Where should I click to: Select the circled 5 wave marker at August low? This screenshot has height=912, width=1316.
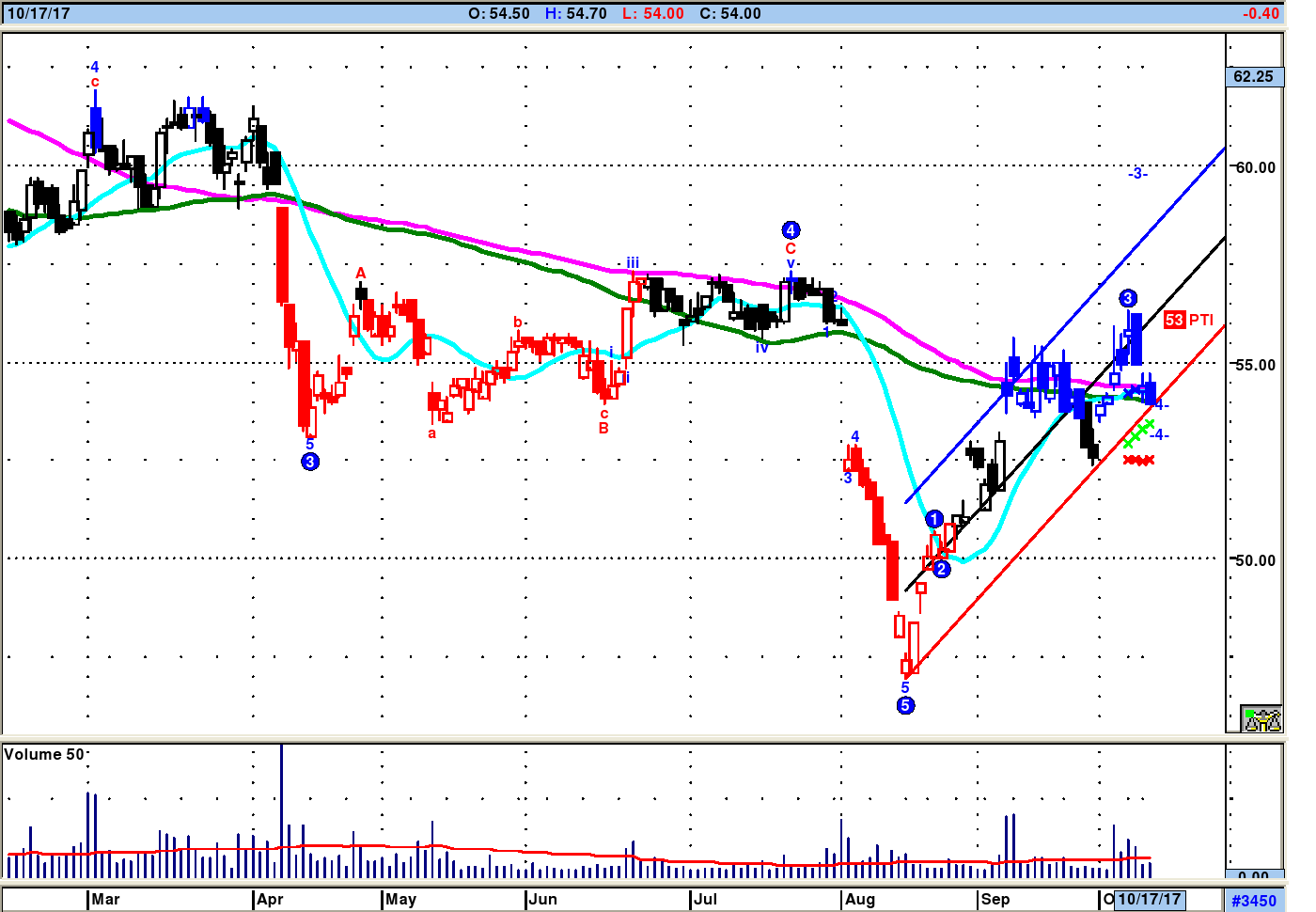[x=905, y=705]
